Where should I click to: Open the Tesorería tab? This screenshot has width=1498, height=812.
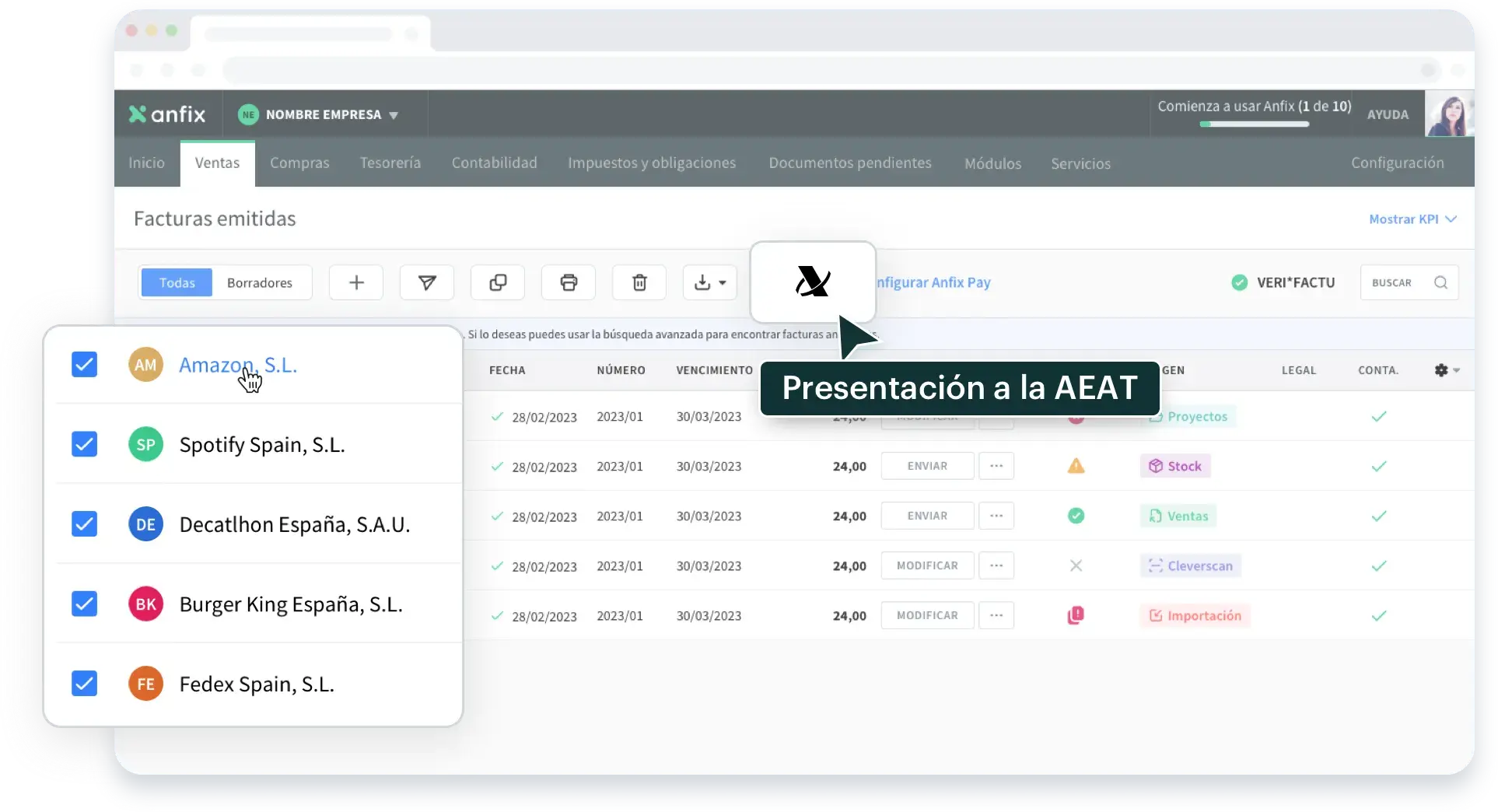390,163
